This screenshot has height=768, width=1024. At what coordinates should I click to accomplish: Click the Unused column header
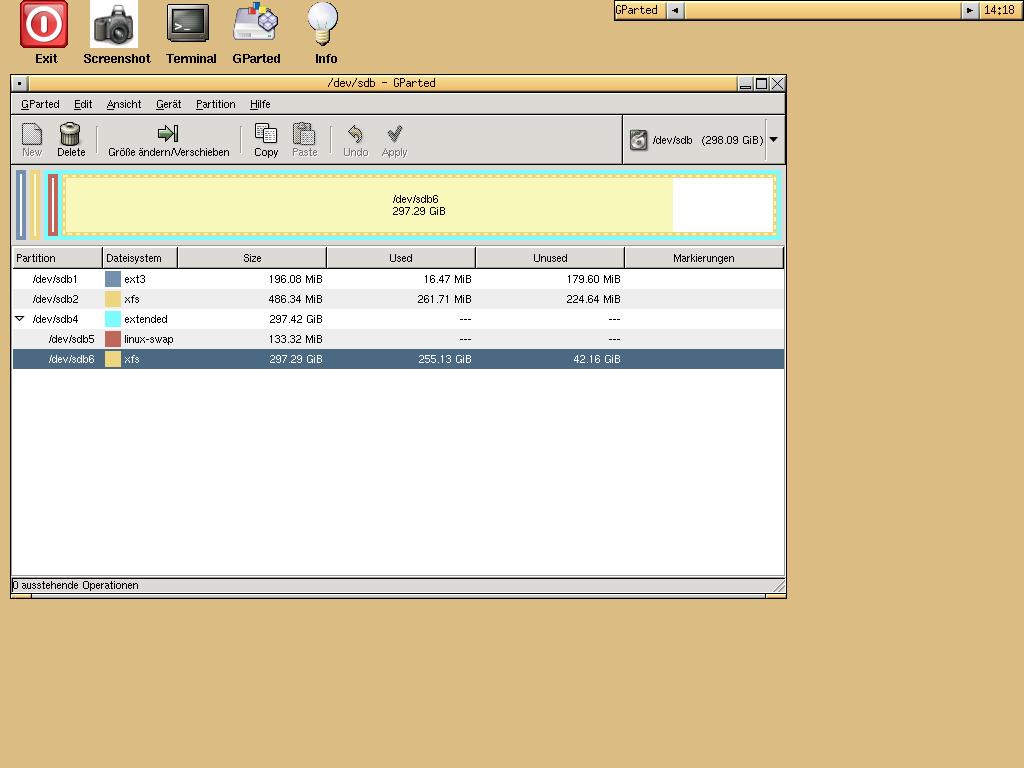click(550, 258)
